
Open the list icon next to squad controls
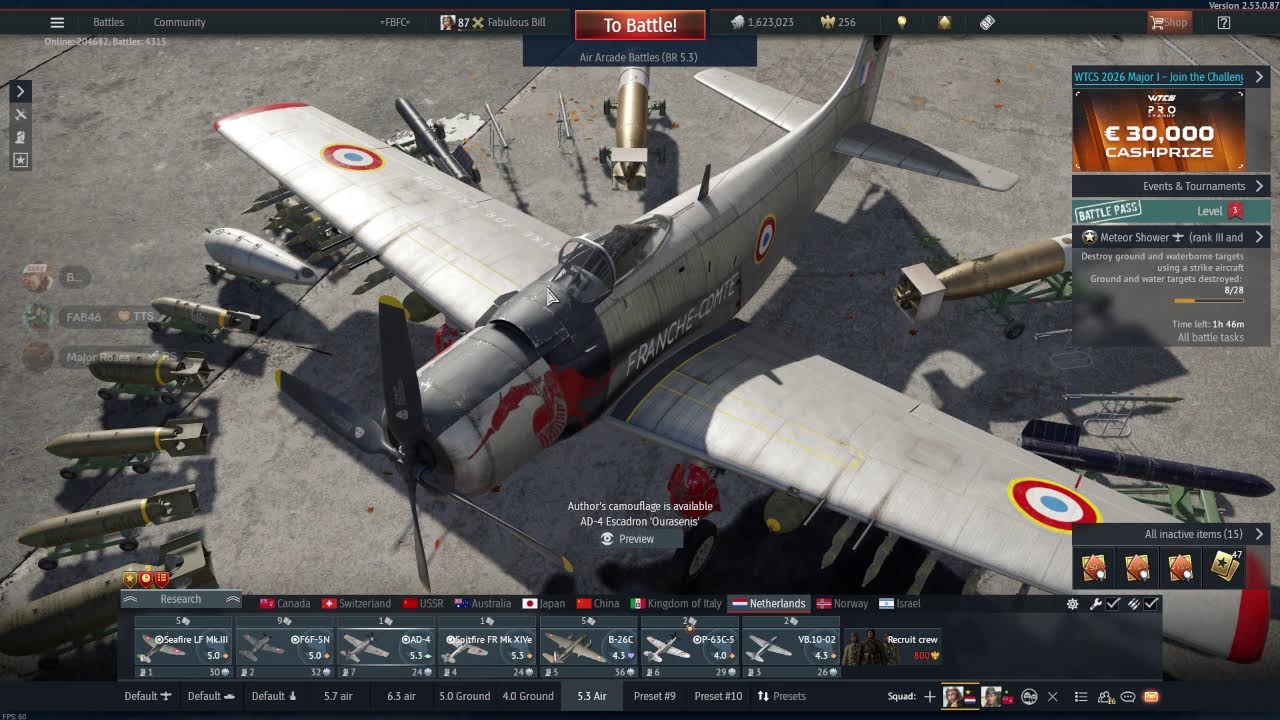[x=1080, y=696]
